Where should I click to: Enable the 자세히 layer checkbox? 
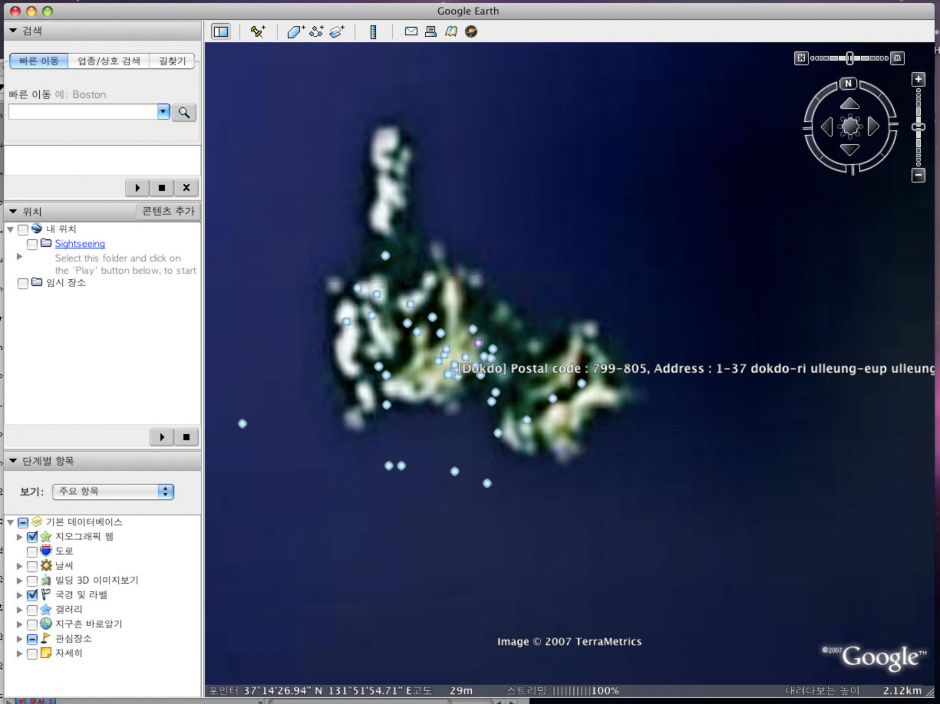click(x=32, y=653)
